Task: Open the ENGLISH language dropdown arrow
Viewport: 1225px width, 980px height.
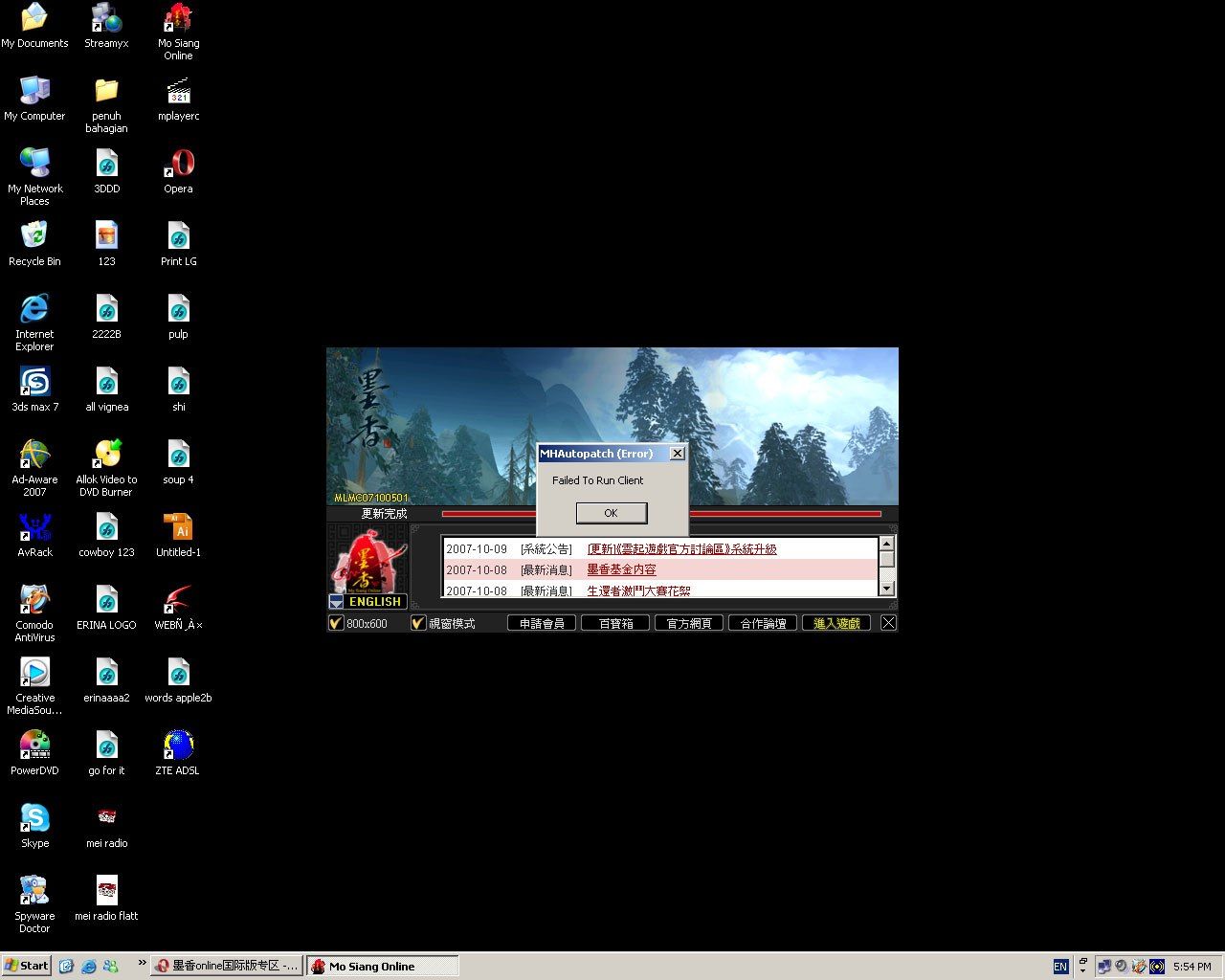Action: [336, 602]
